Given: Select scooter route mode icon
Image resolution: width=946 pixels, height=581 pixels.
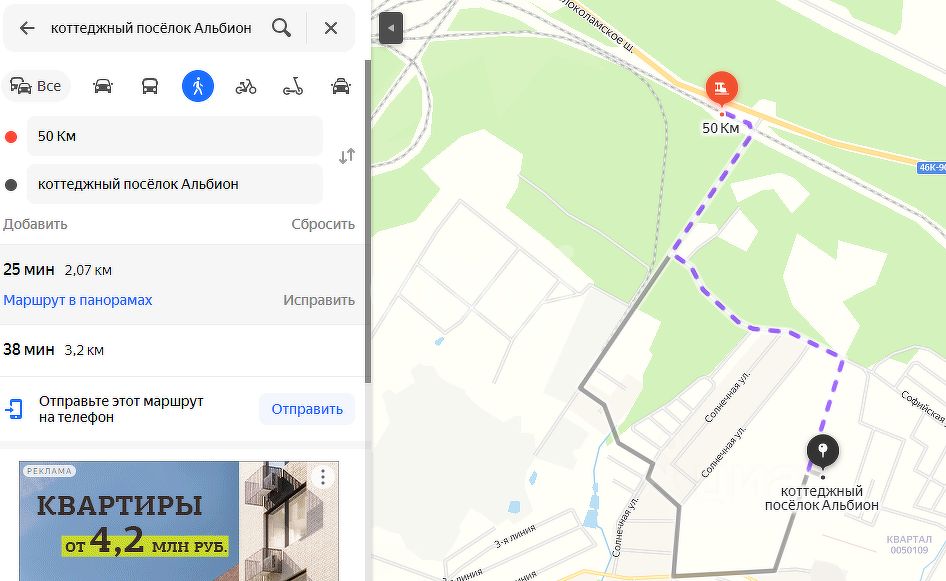Looking at the screenshot, I should click(293, 86).
